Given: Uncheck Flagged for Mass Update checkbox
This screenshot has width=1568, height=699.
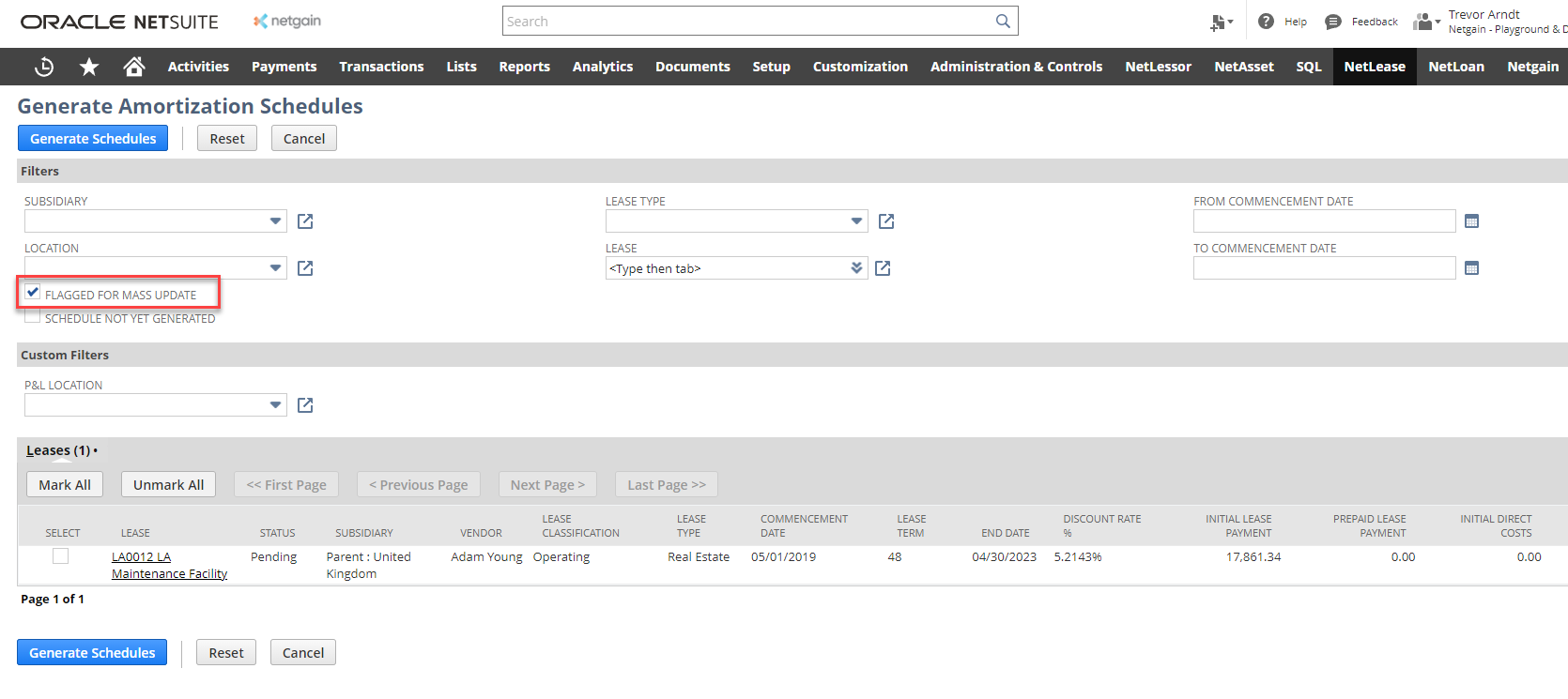Looking at the screenshot, I should [33, 293].
